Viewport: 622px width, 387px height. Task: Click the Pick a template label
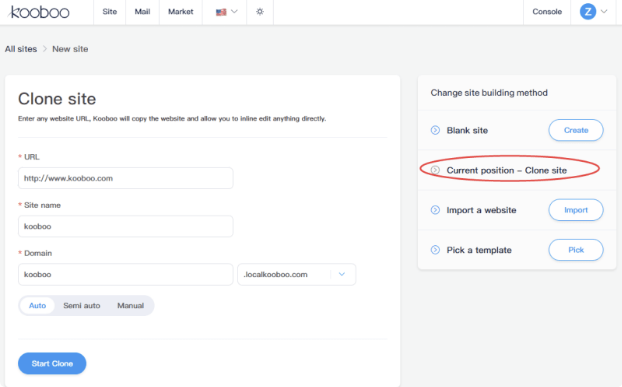(x=479, y=250)
